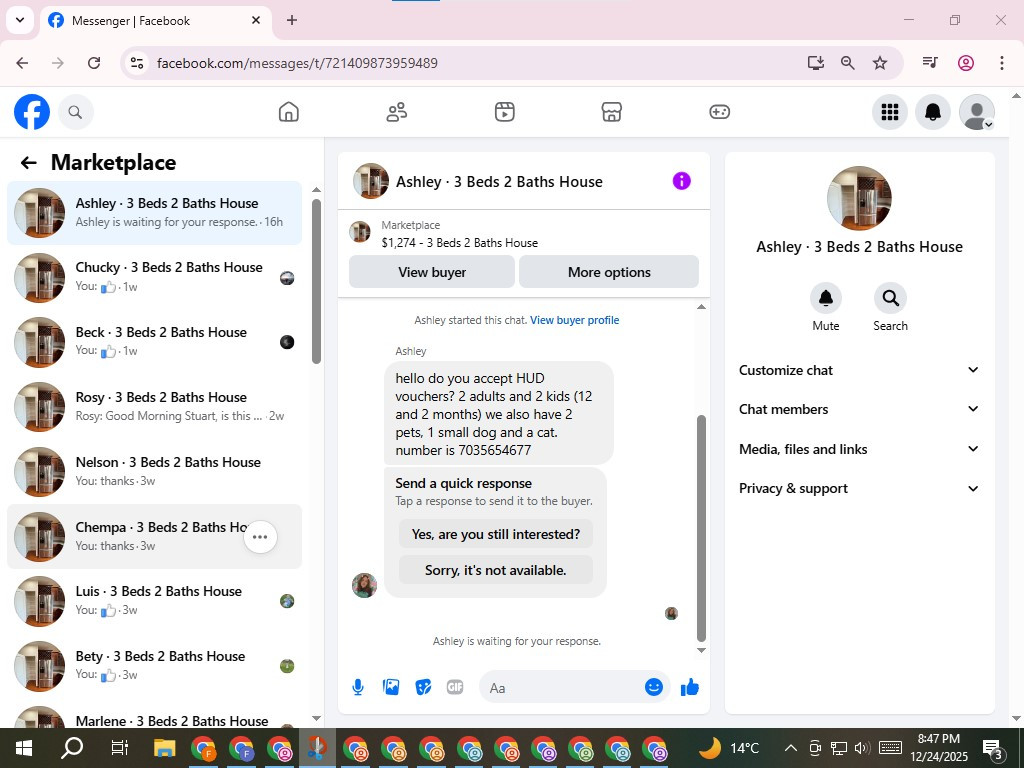Open Chrome zoom magnifier icon

pyautogui.click(x=848, y=63)
